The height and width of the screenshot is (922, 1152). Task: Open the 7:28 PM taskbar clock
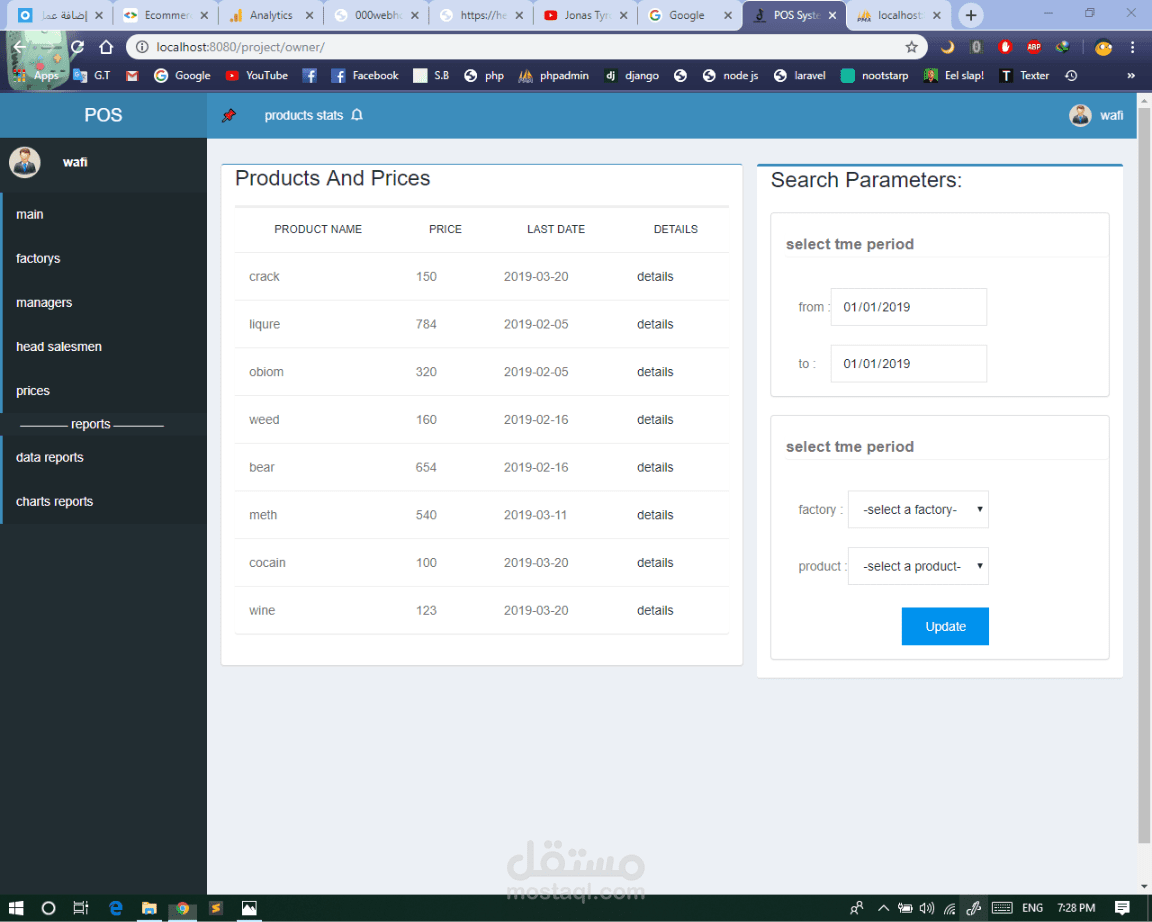click(1076, 908)
